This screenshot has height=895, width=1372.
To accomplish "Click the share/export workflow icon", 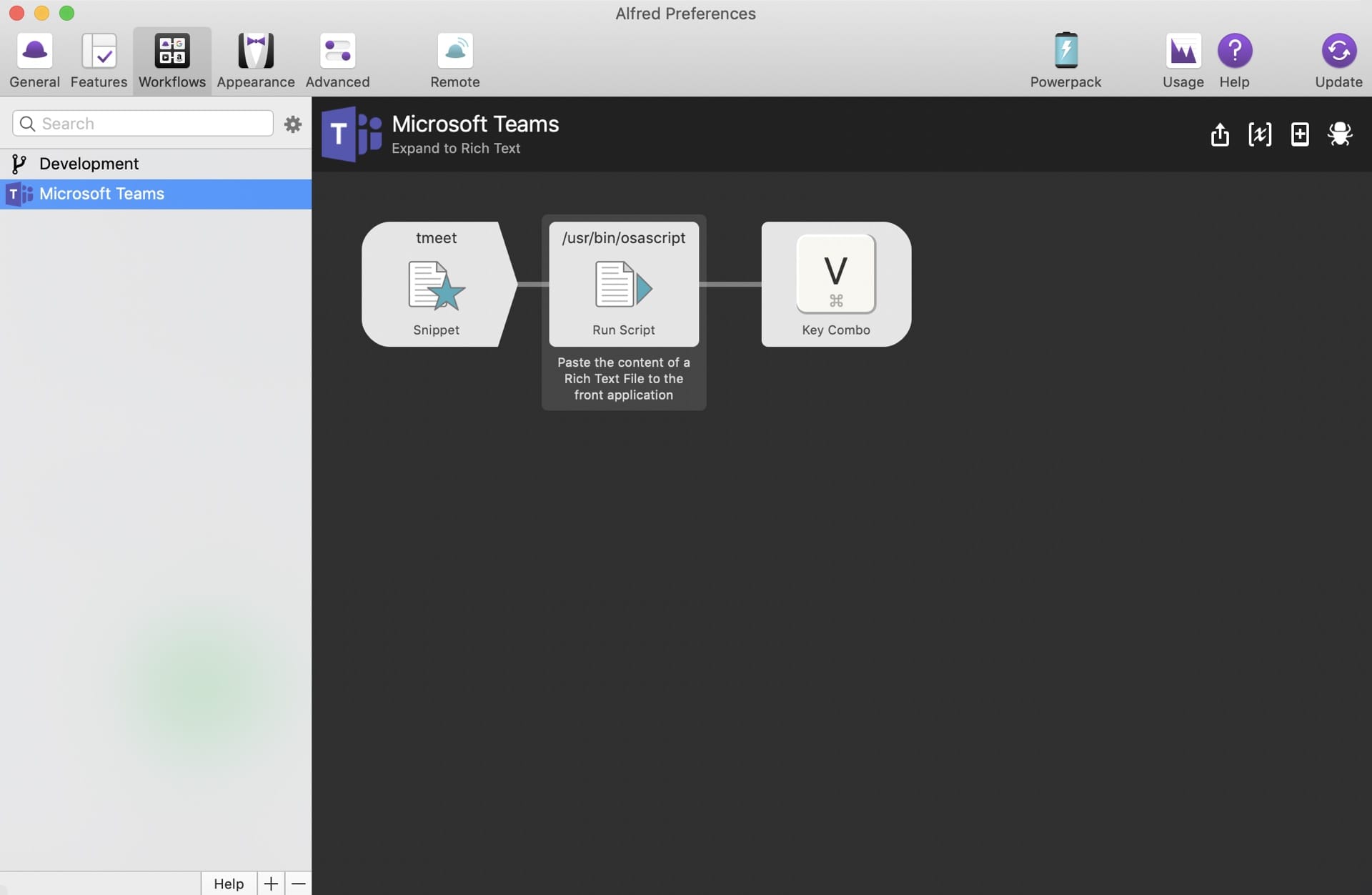I will [1220, 134].
